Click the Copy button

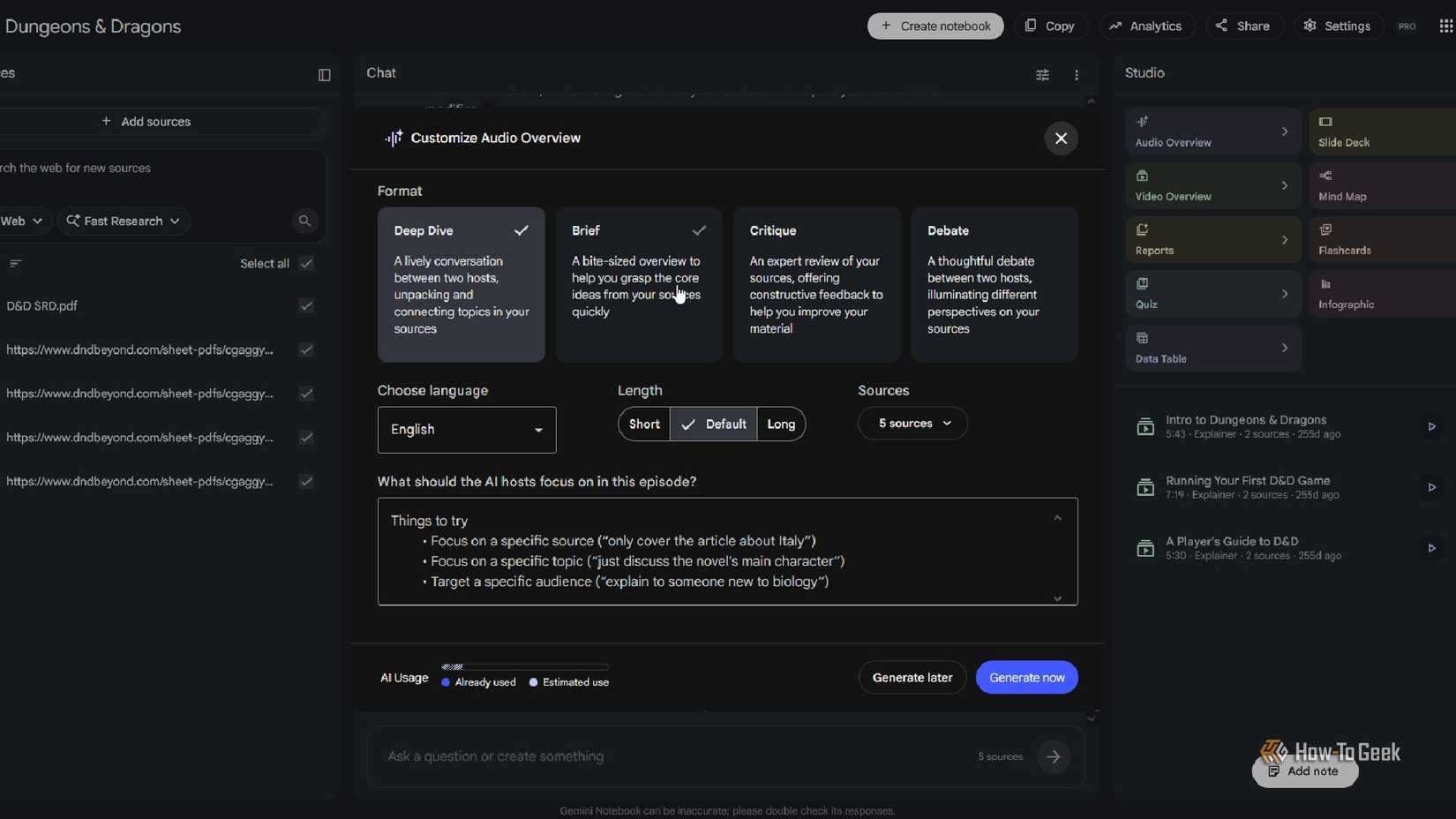(1050, 26)
